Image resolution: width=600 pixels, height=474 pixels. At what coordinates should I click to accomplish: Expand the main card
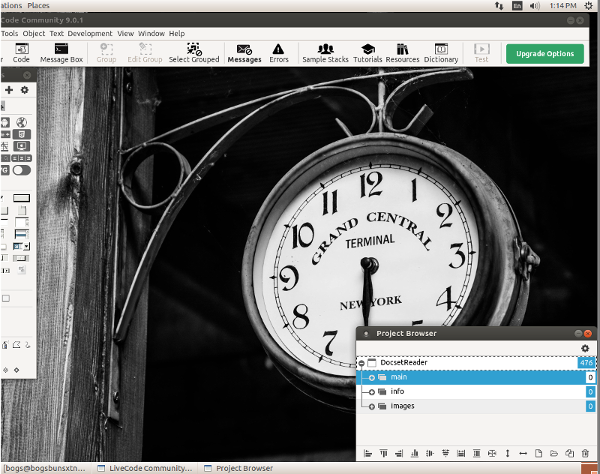click(372, 378)
